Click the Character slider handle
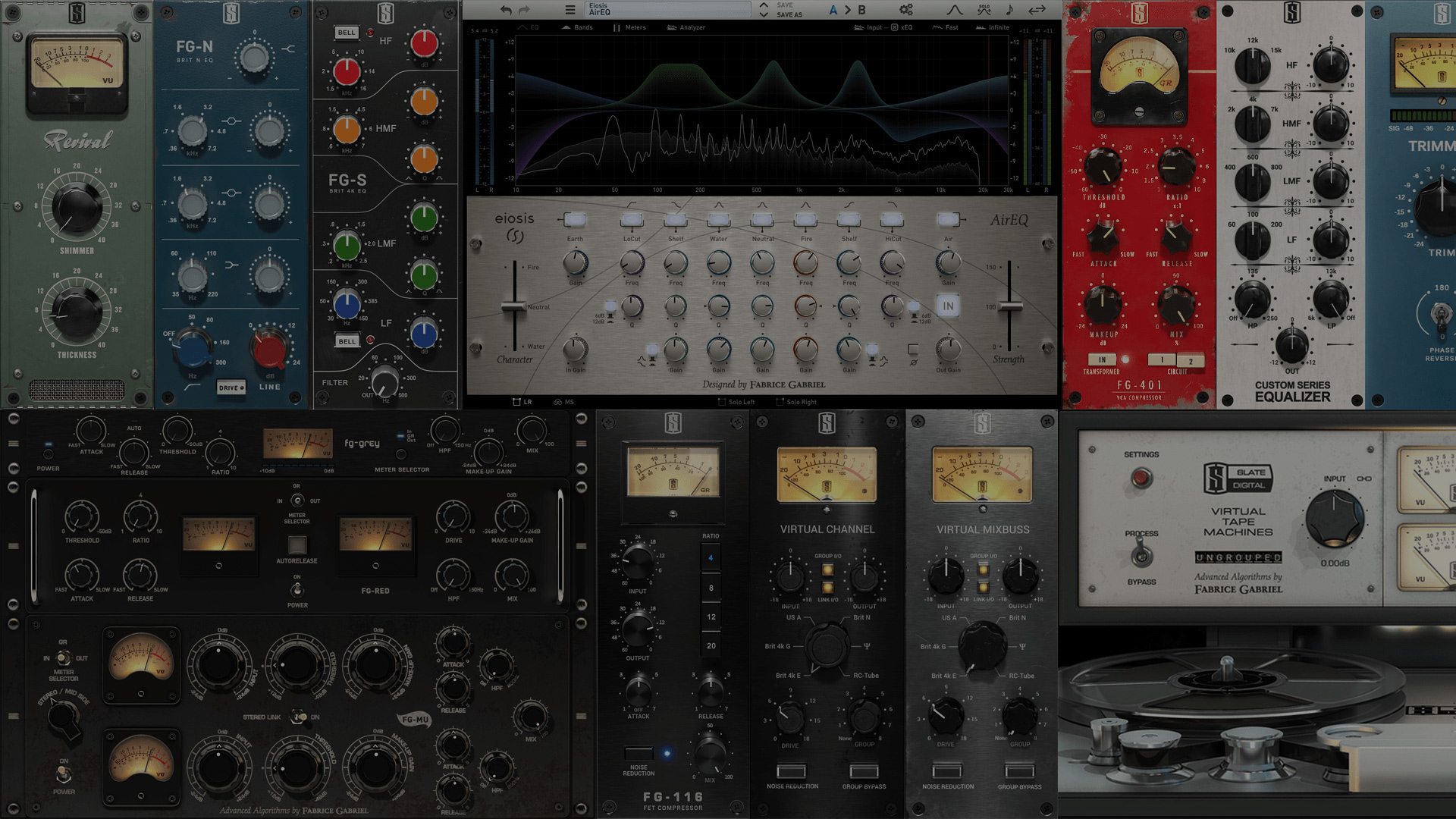The height and width of the screenshot is (819, 1456). click(514, 306)
